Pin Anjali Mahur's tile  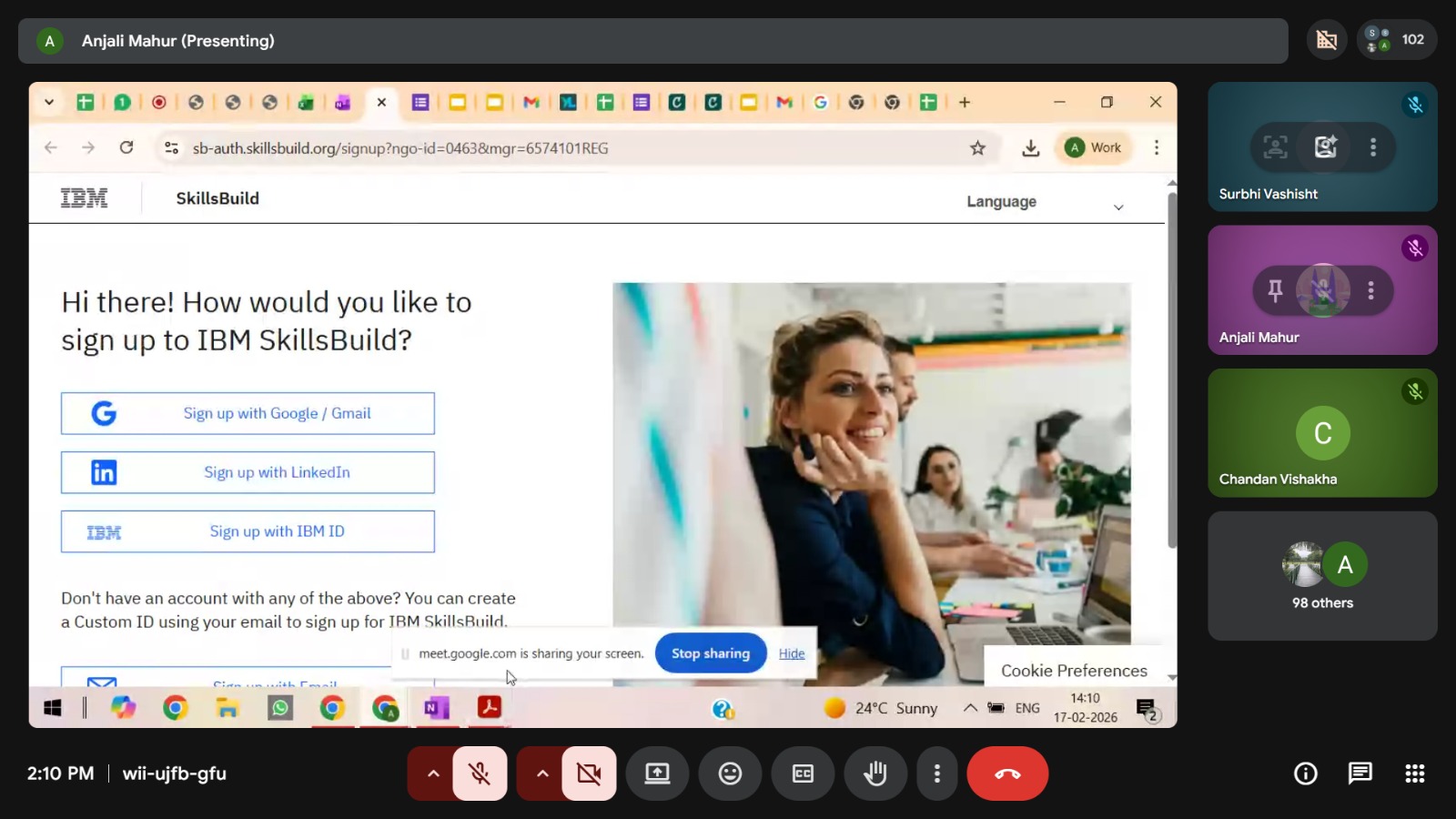tap(1275, 290)
